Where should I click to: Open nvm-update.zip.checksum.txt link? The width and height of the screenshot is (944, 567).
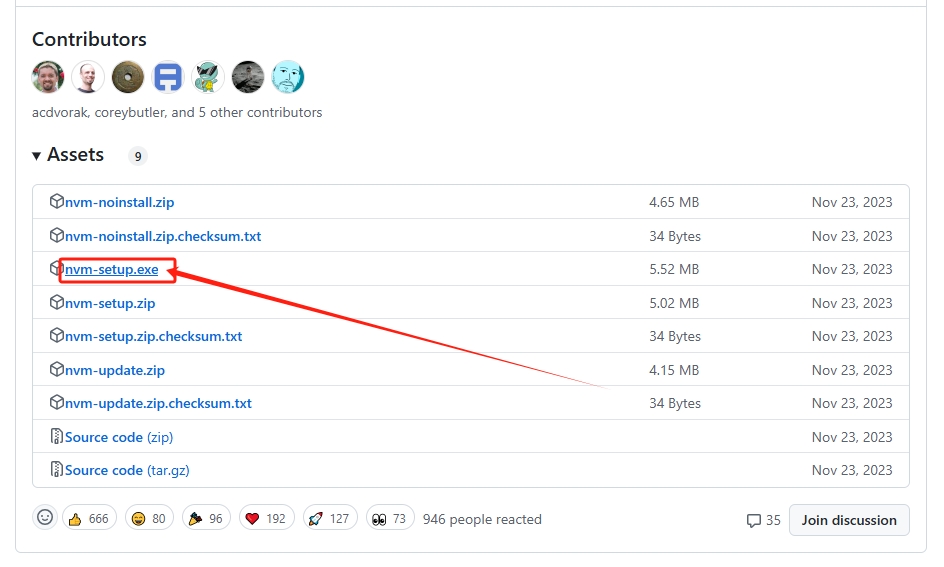click(x=158, y=403)
